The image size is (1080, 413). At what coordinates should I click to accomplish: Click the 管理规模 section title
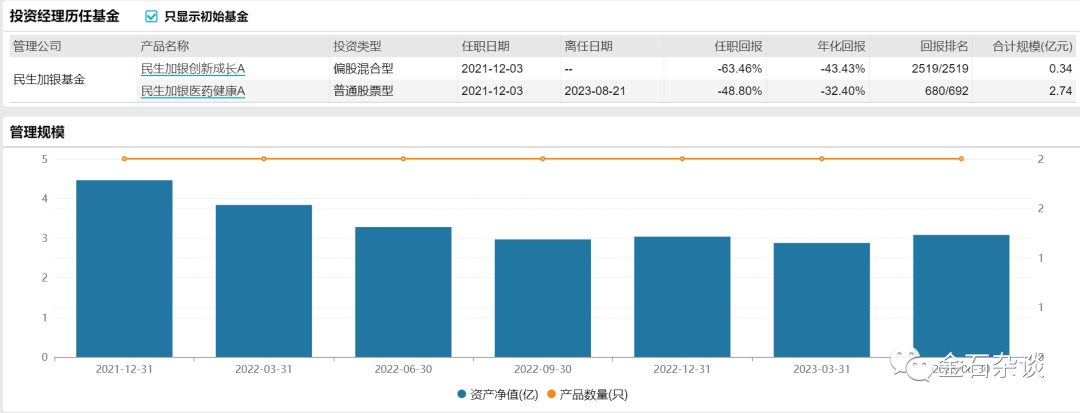[37, 134]
